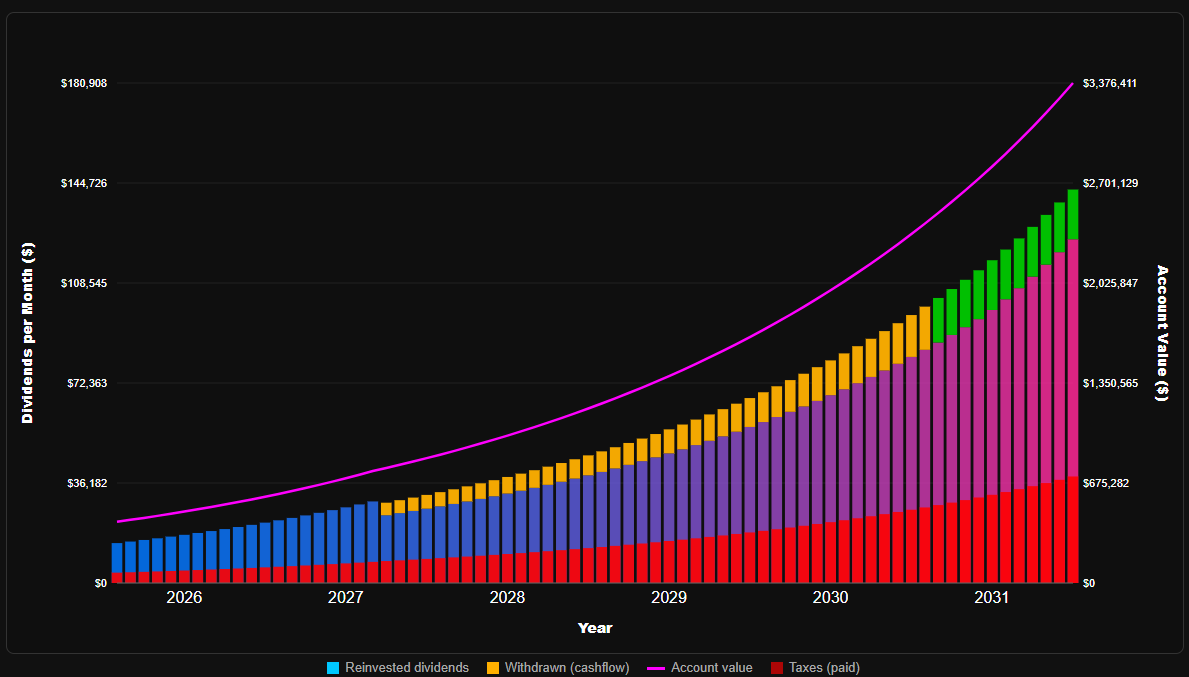Hide the Account value line via legend text

(711, 668)
